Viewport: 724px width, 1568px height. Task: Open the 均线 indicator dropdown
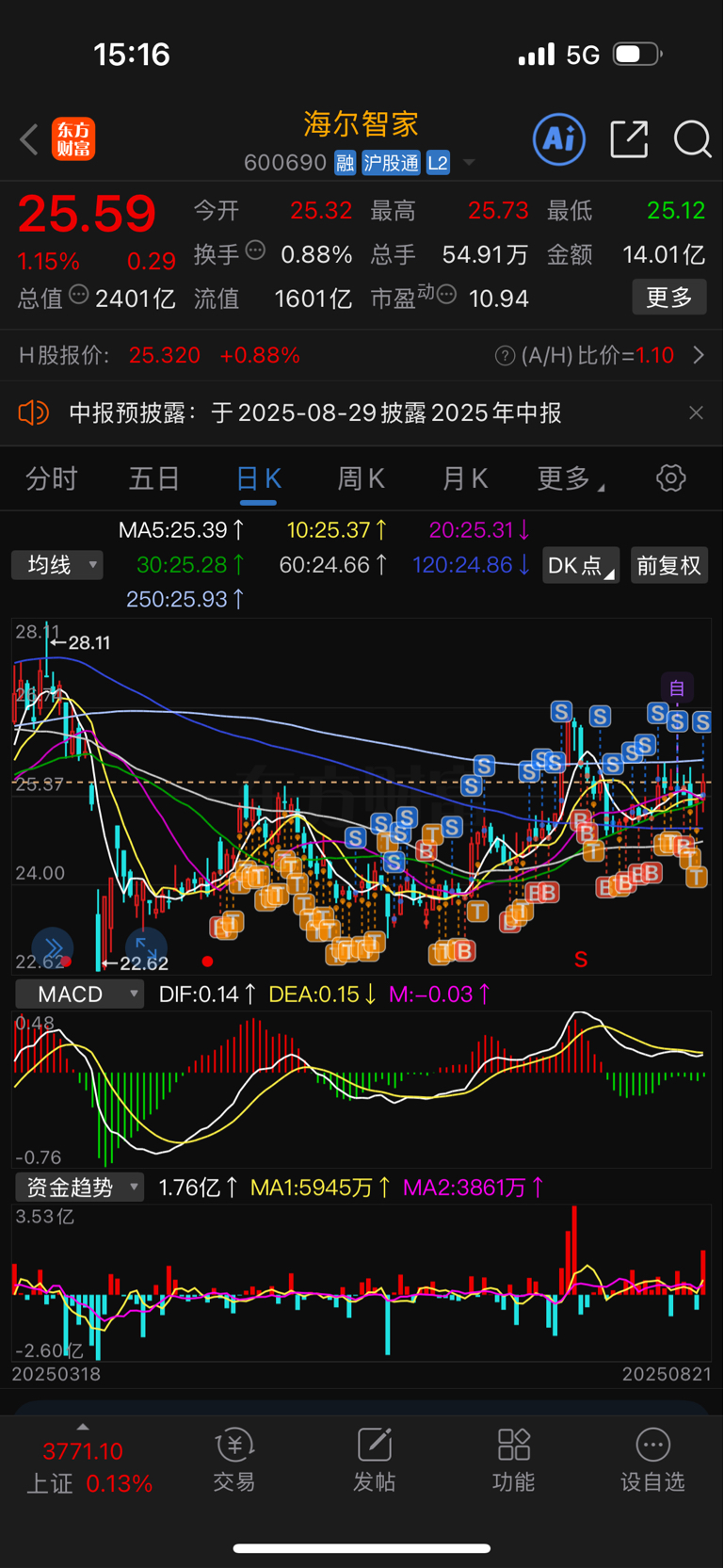(57, 565)
